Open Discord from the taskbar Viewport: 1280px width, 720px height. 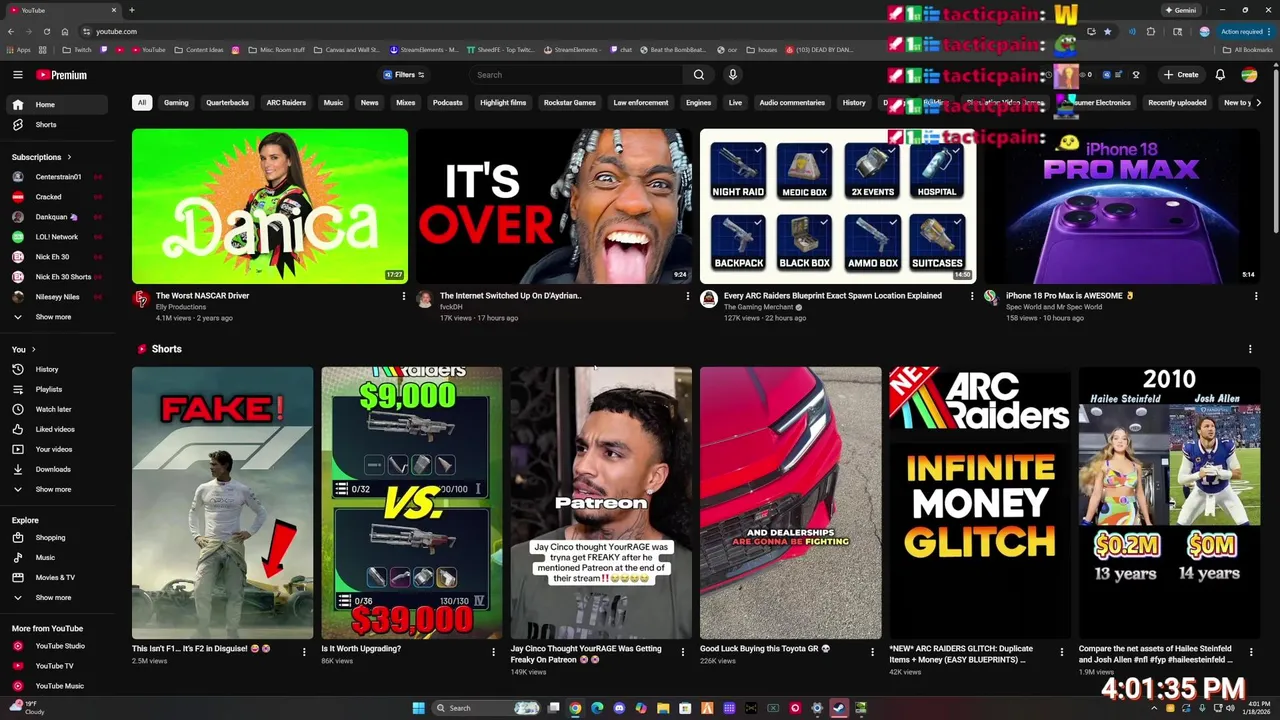(619, 708)
